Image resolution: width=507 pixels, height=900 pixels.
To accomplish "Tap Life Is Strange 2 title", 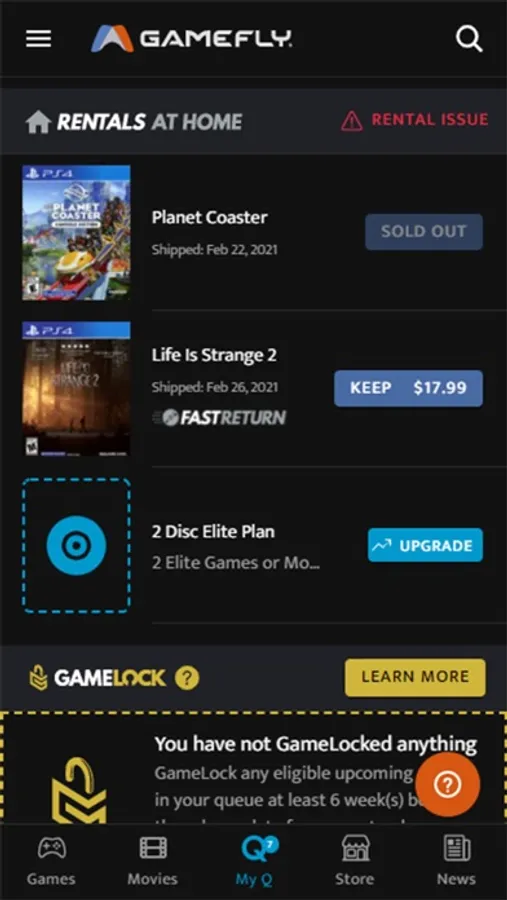I will click(x=214, y=355).
